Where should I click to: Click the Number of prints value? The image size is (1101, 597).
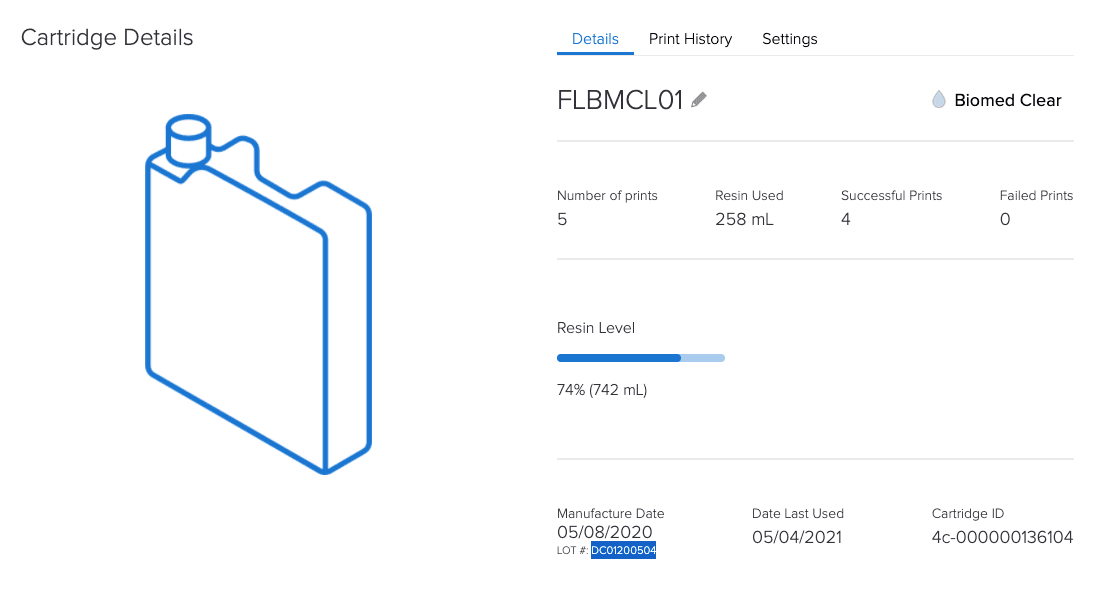click(x=562, y=219)
